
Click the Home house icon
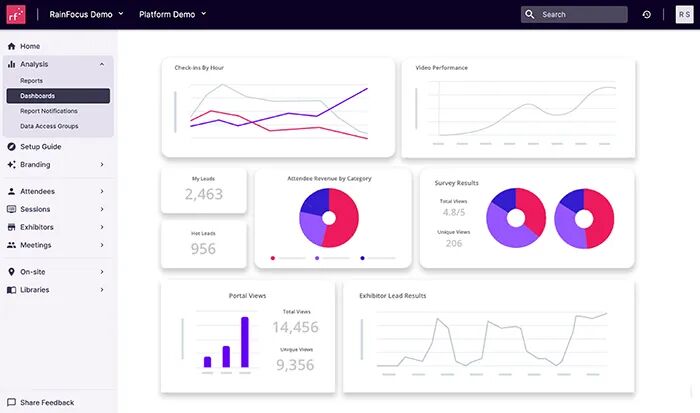click(12, 46)
